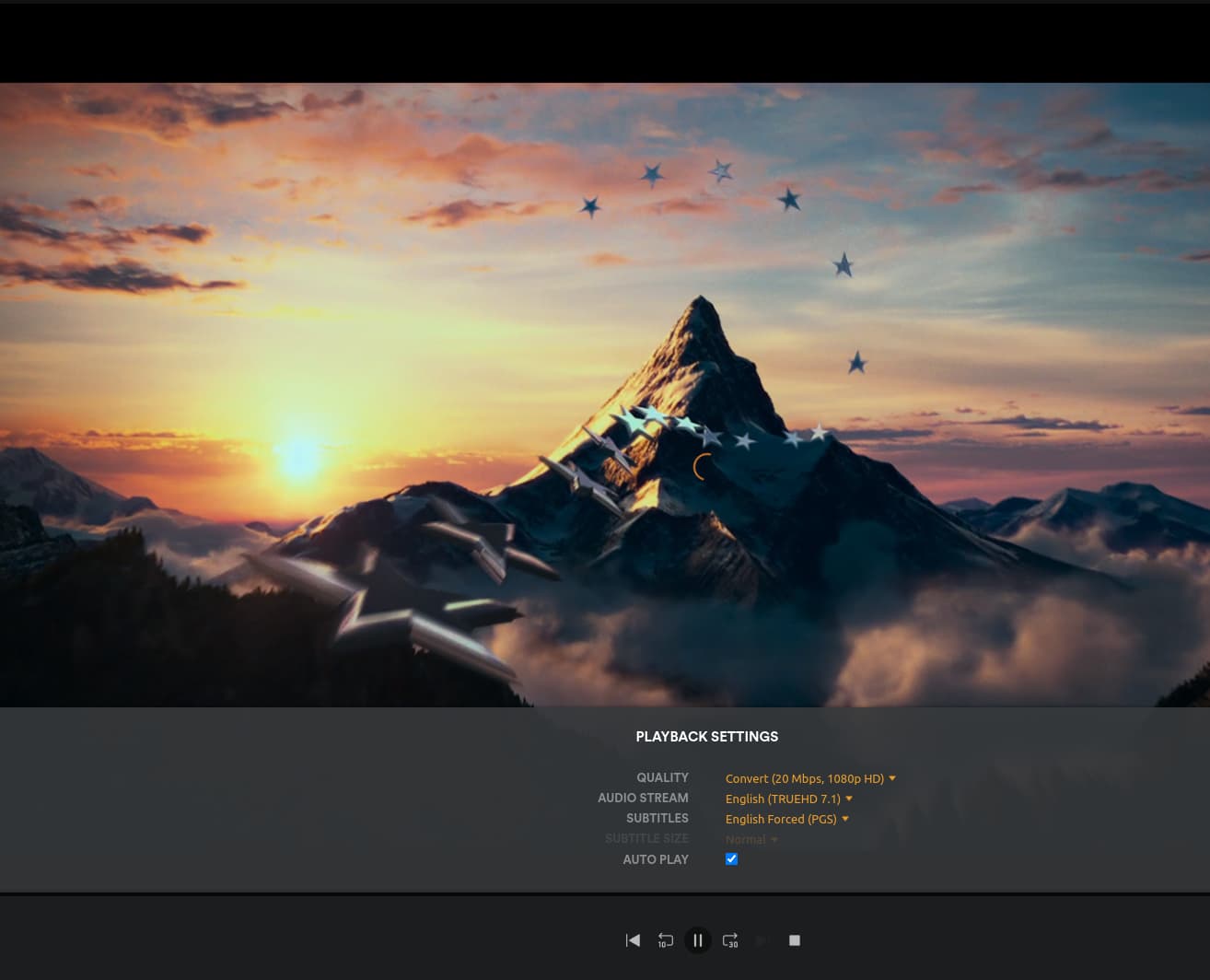Image resolution: width=1210 pixels, height=980 pixels.
Task: Click the "AUDIO STREAM" label text
Action: [x=643, y=798]
